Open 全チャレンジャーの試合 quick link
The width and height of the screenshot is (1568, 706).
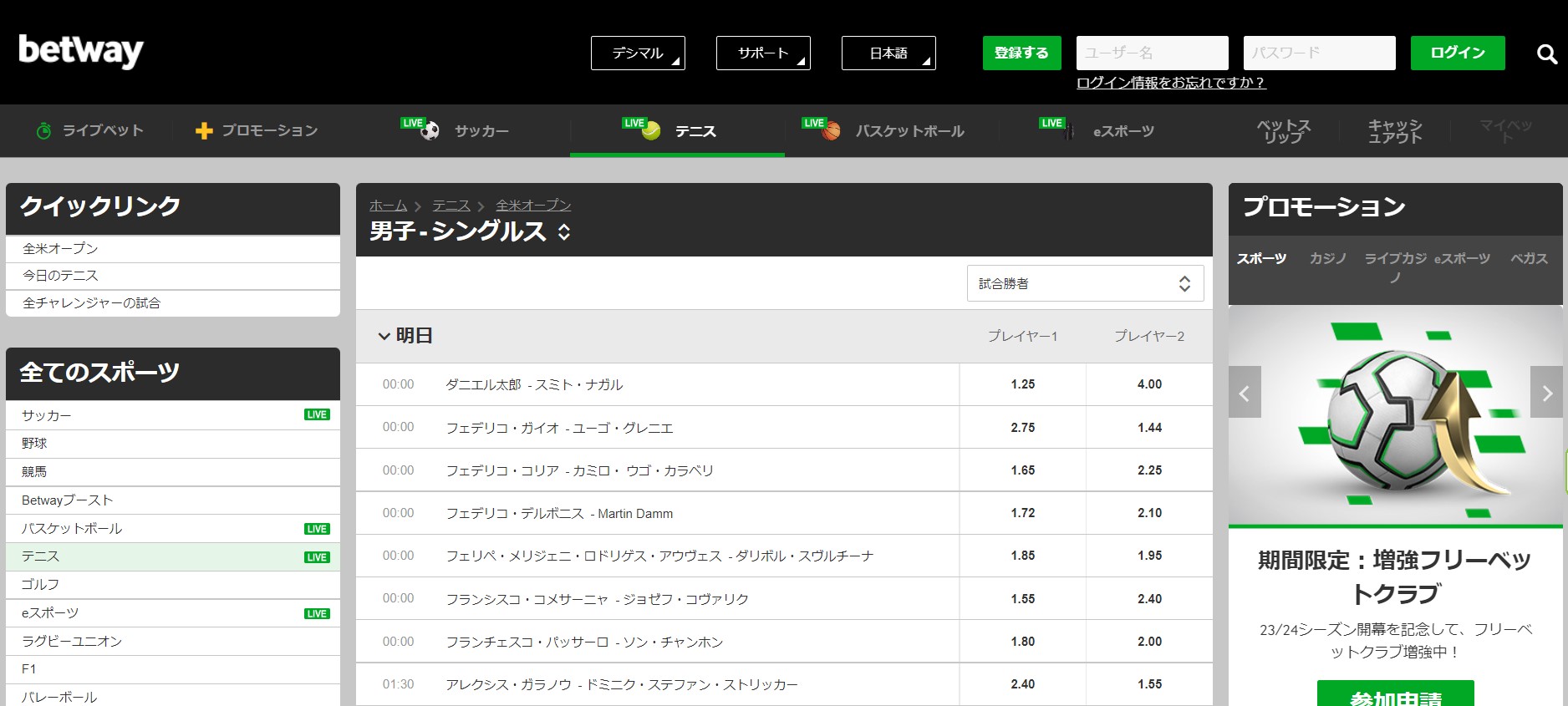point(173,303)
